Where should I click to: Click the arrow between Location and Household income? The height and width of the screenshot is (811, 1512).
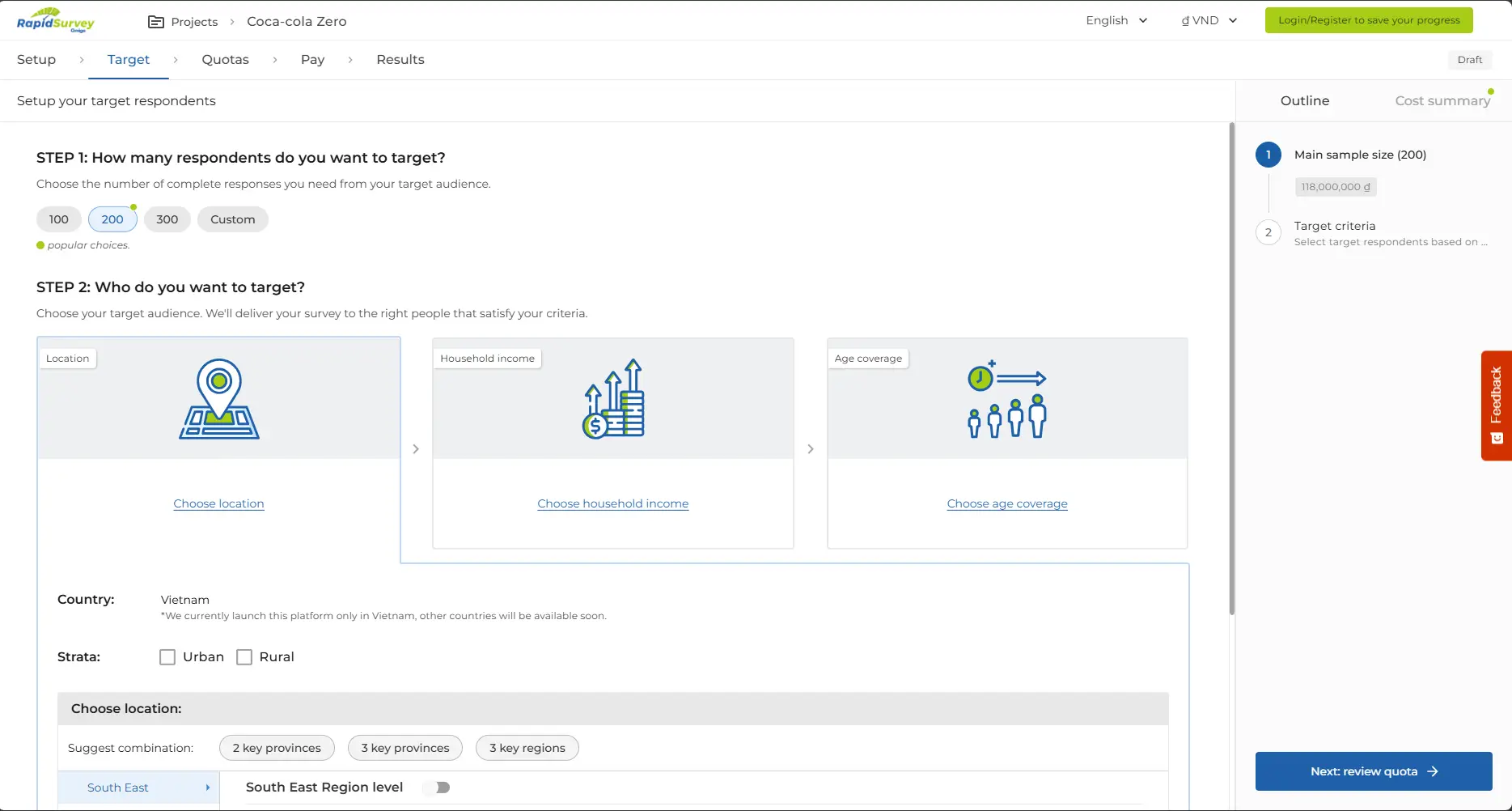coord(416,449)
